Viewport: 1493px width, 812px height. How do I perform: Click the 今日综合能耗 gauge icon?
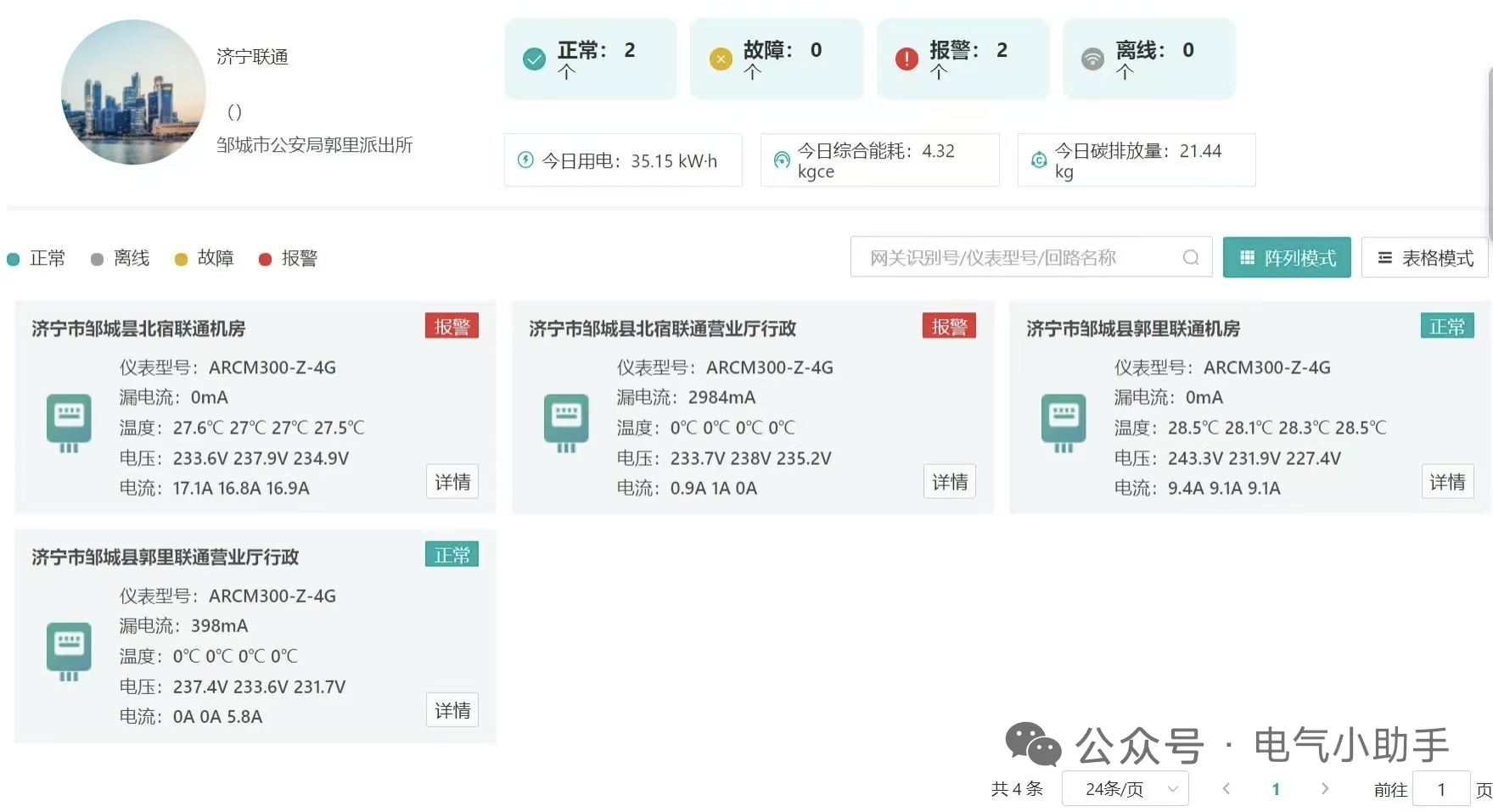pos(782,160)
